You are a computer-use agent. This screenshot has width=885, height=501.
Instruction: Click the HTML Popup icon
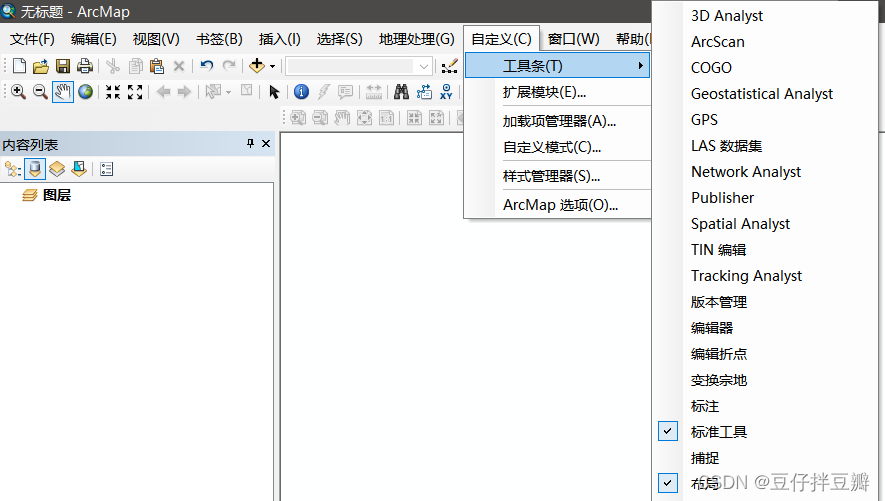click(345, 91)
